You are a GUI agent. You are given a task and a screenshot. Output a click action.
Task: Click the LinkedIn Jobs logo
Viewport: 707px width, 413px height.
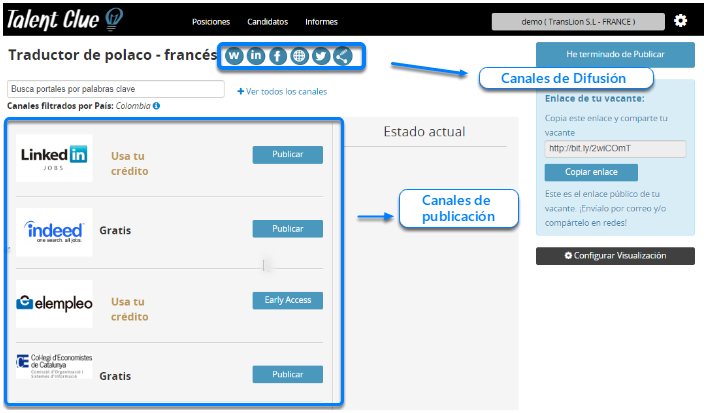click(x=54, y=158)
